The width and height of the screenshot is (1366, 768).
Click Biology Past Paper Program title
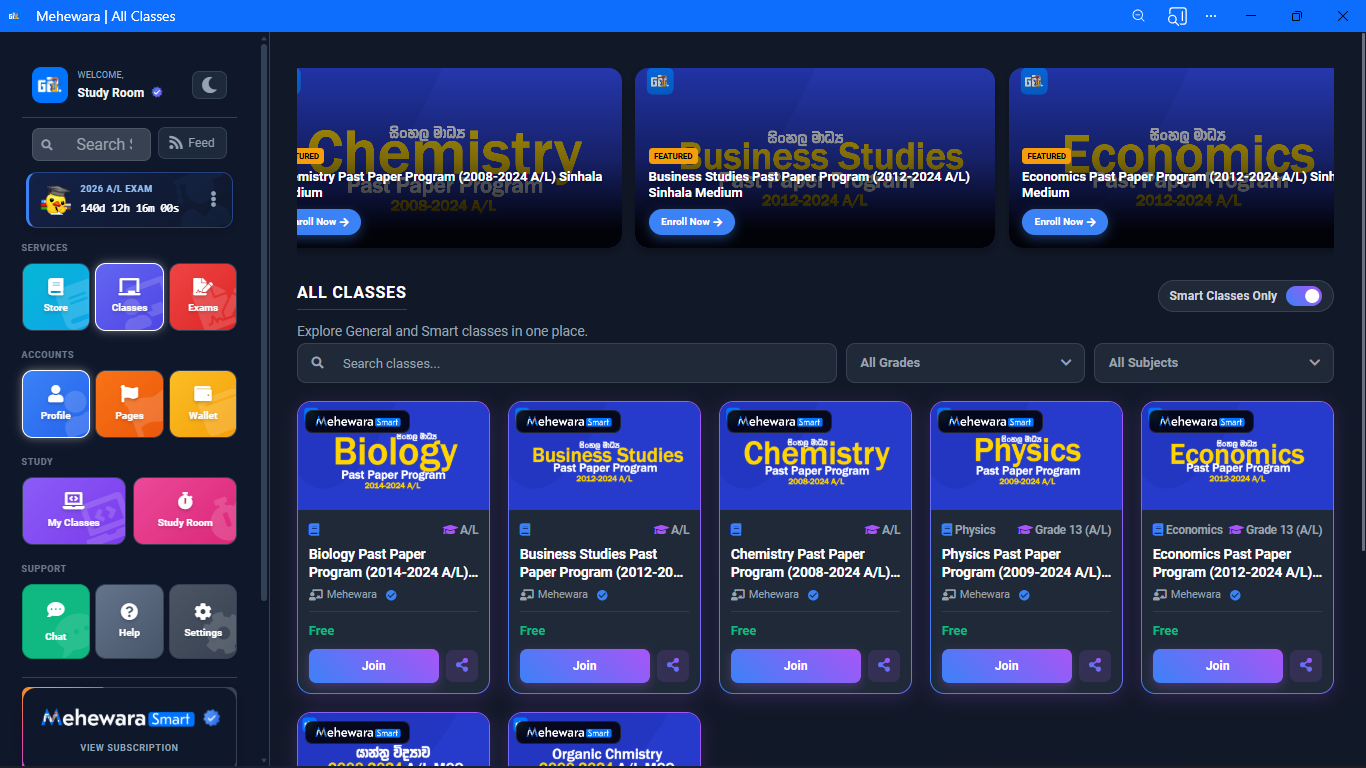[x=394, y=563]
